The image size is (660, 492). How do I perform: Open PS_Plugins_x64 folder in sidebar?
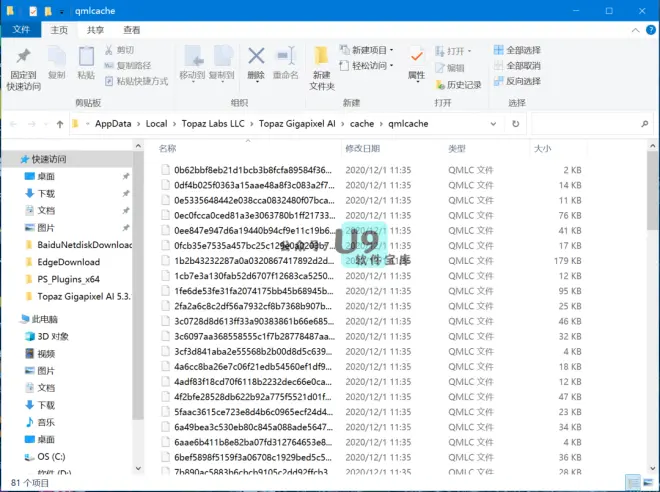pyautogui.click(x=62, y=279)
